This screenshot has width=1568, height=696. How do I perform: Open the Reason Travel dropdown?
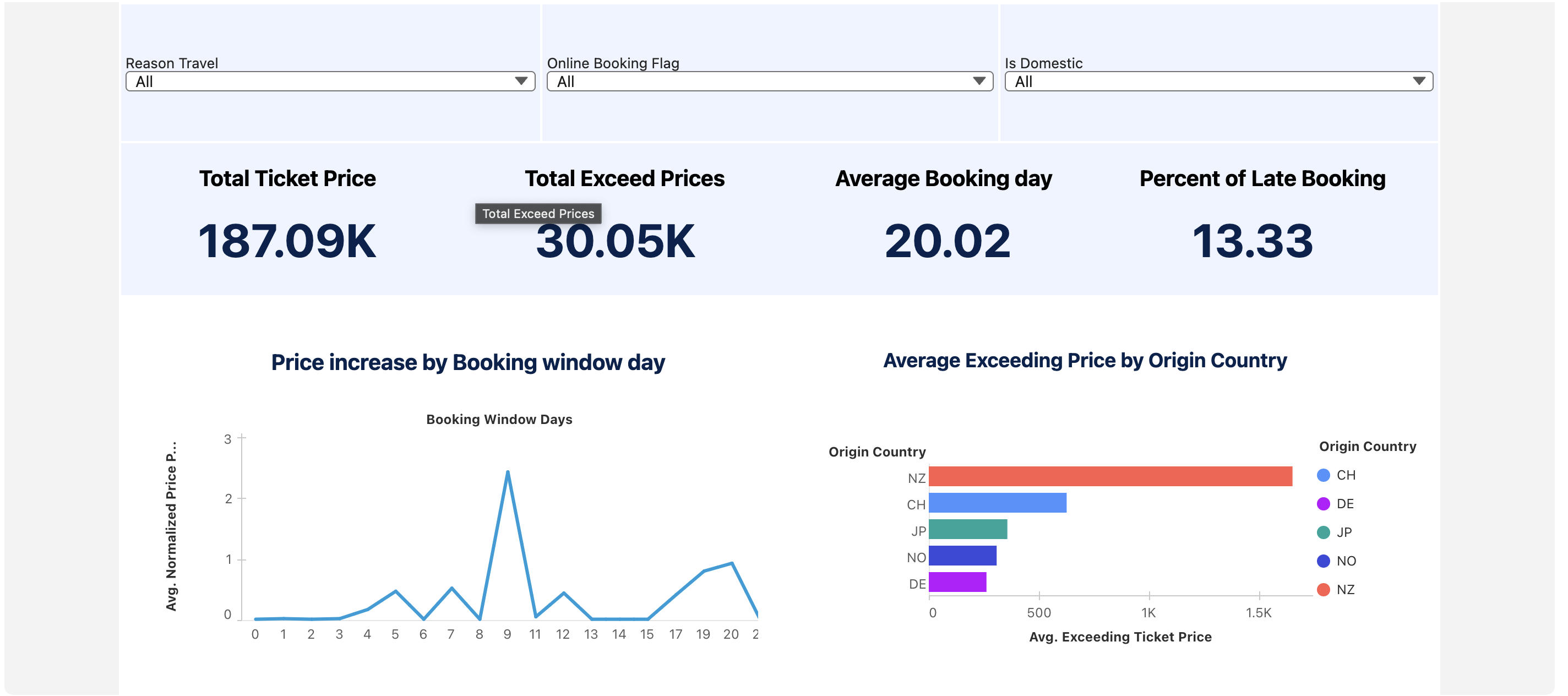pos(330,81)
